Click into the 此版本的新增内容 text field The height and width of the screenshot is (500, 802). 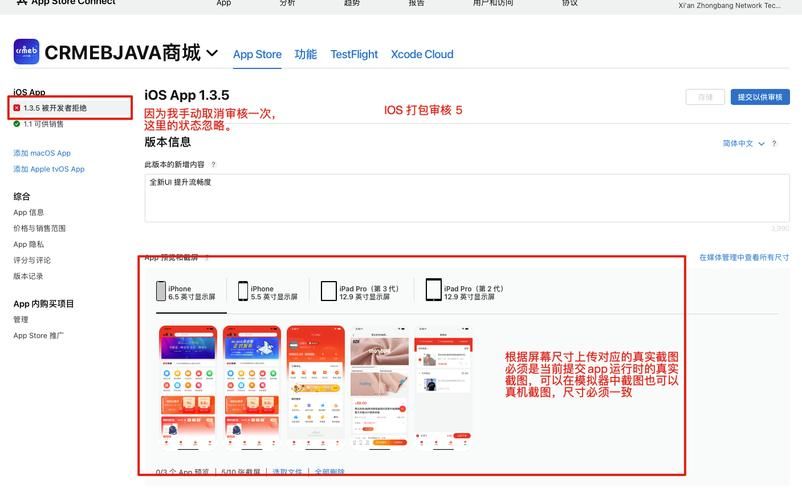pyautogui.click(x=467, y=198)
